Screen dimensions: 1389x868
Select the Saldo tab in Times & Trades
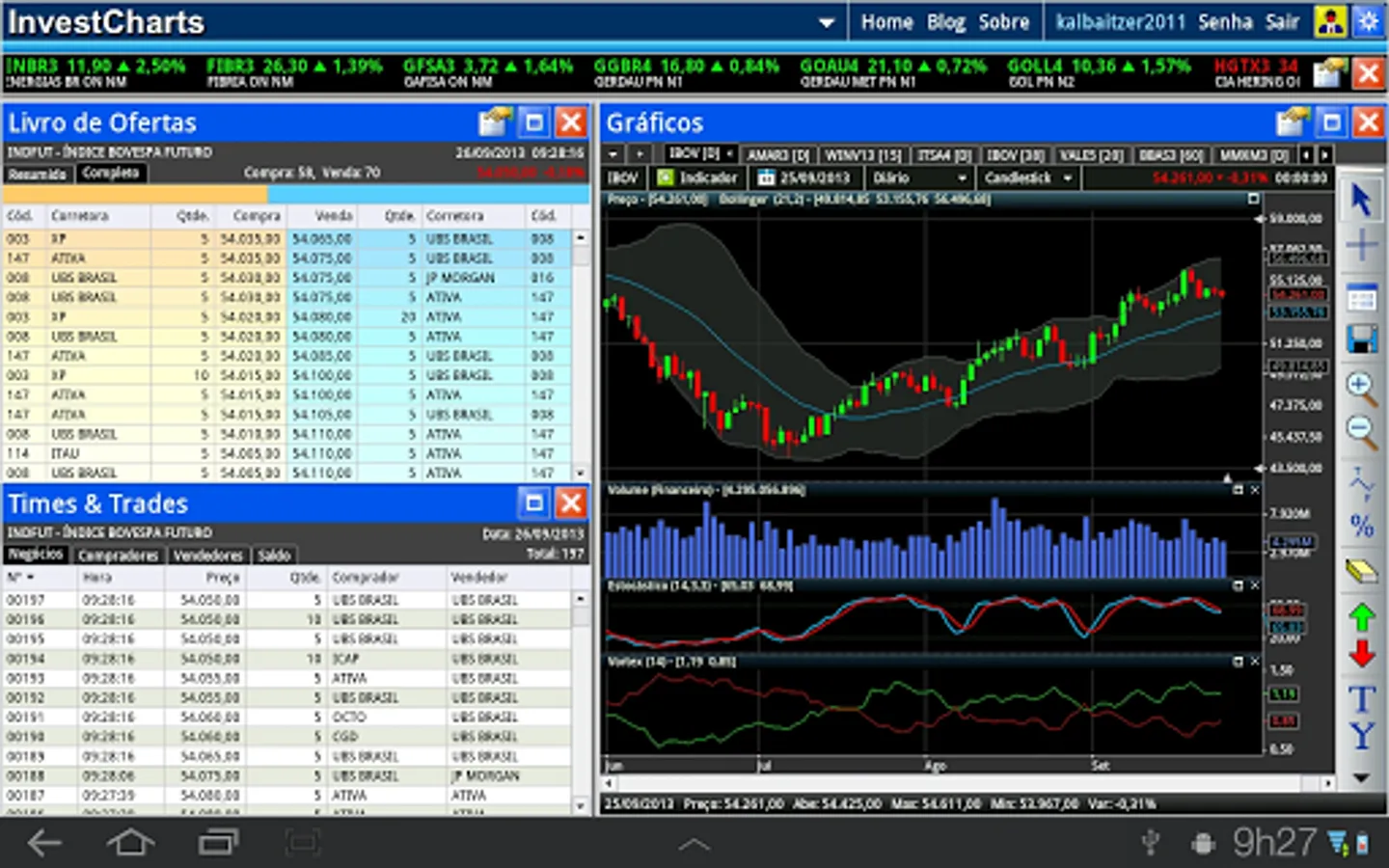click(274, 555)
